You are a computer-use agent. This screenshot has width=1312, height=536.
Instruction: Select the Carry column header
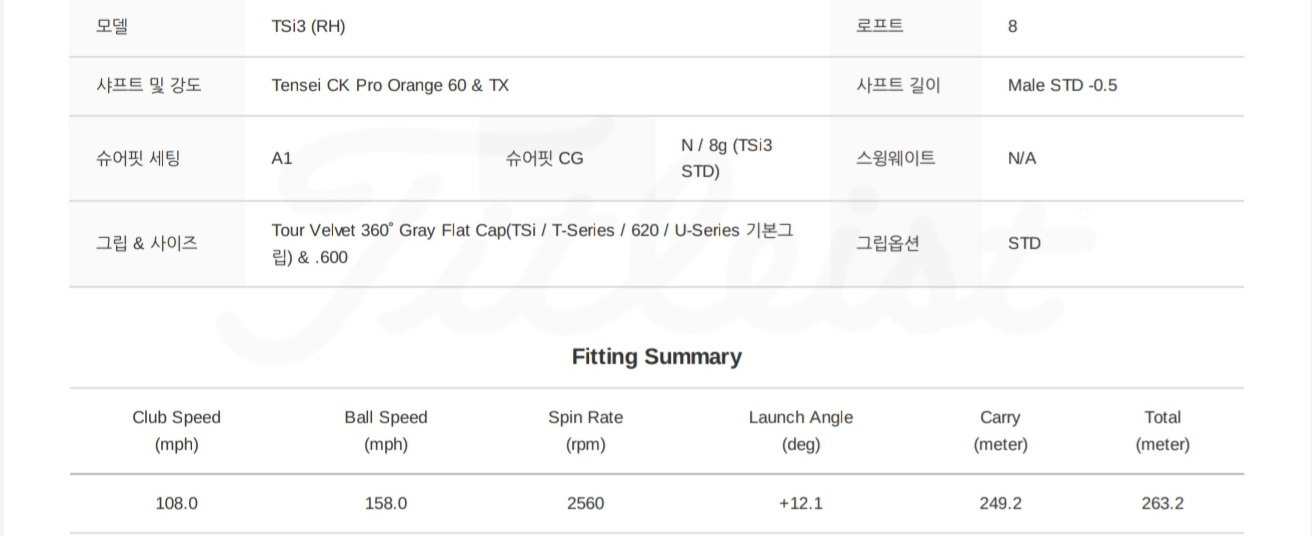[x=1000, y=431]
